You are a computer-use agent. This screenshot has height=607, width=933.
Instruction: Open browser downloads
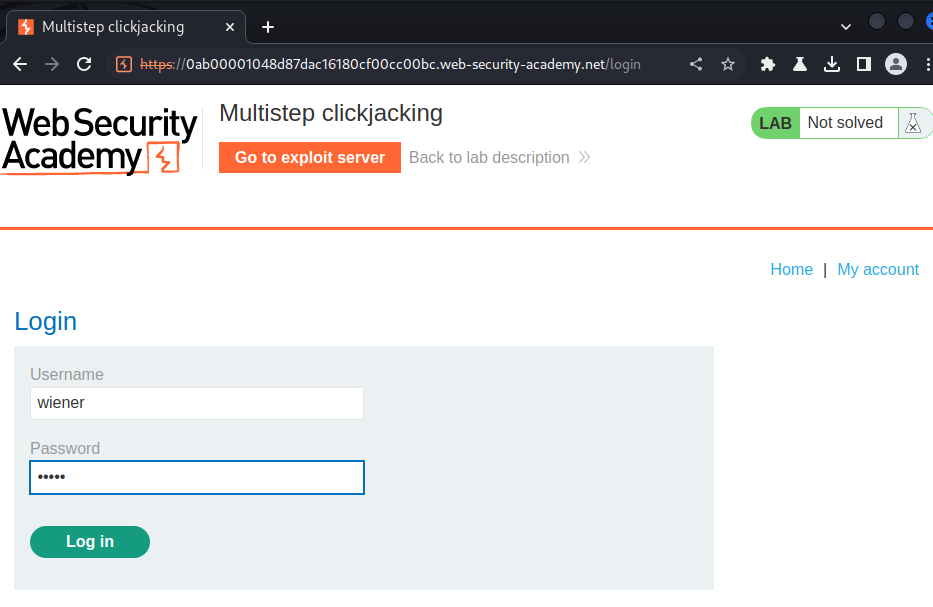(x=832, y=64)
